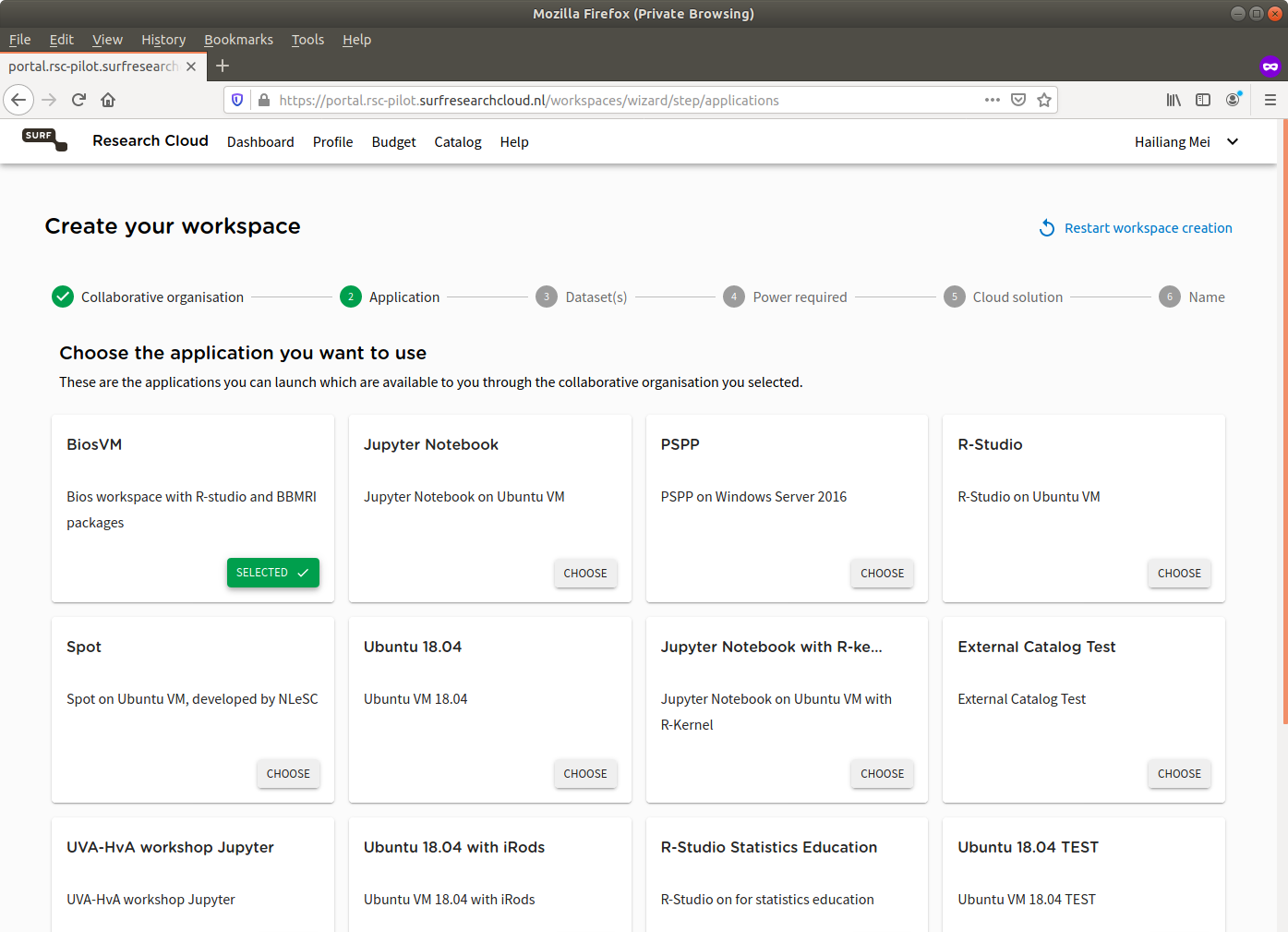Choose Jupyter Notebook with R-kernel

[882, 774]
